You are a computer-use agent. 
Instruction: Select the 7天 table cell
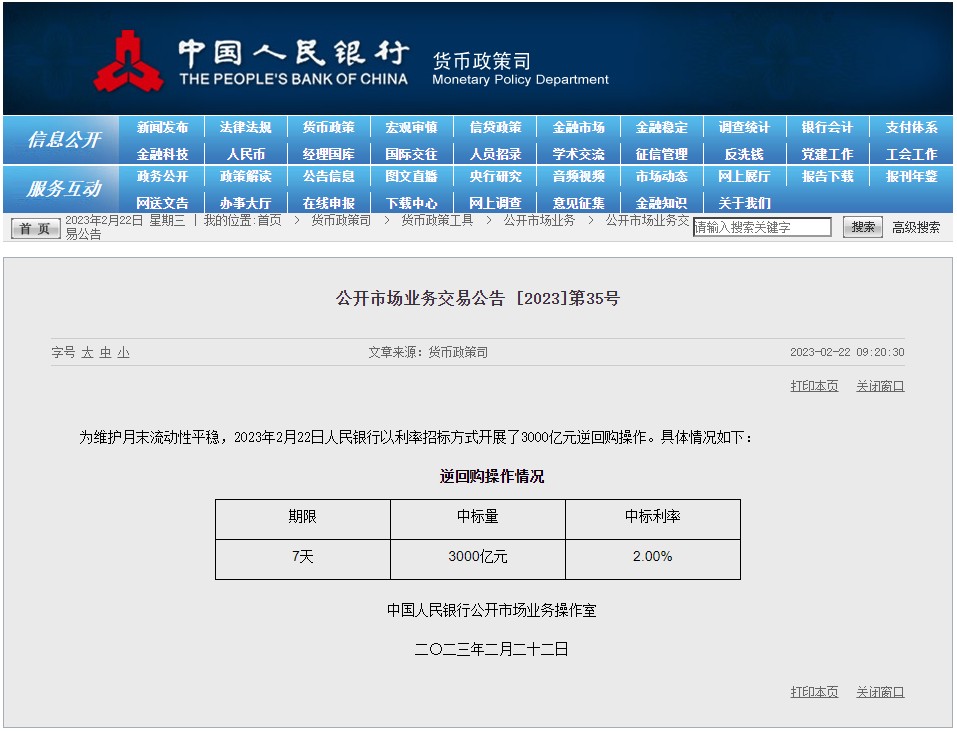(303, 559)
